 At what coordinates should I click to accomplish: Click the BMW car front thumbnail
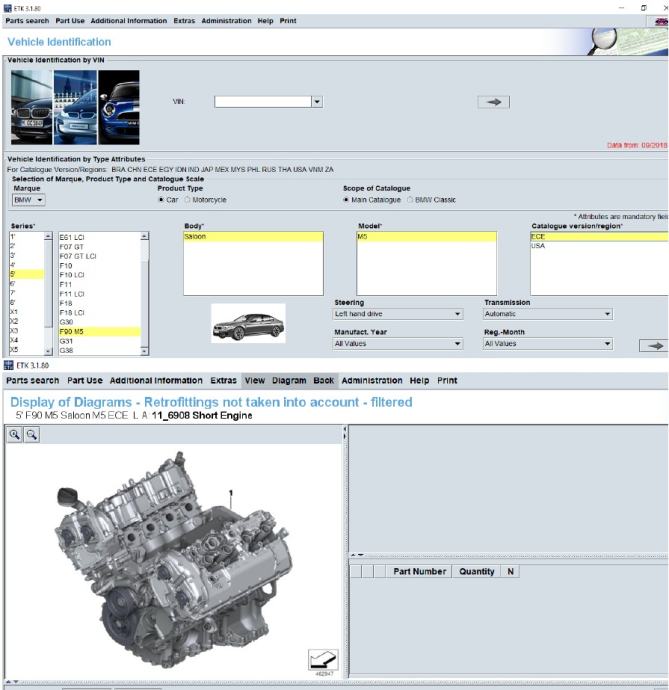pos(31,107)
